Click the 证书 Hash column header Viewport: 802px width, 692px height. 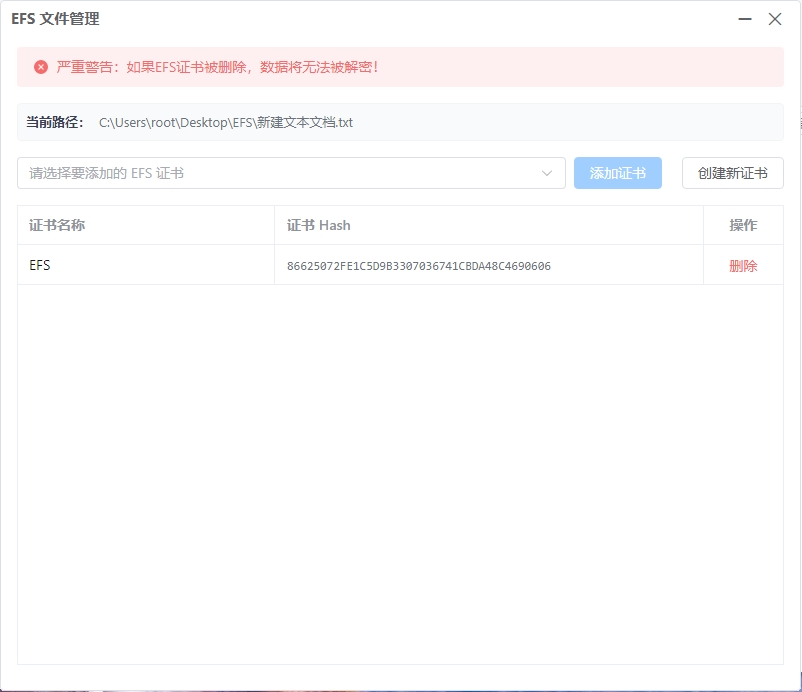click(488, 225)
